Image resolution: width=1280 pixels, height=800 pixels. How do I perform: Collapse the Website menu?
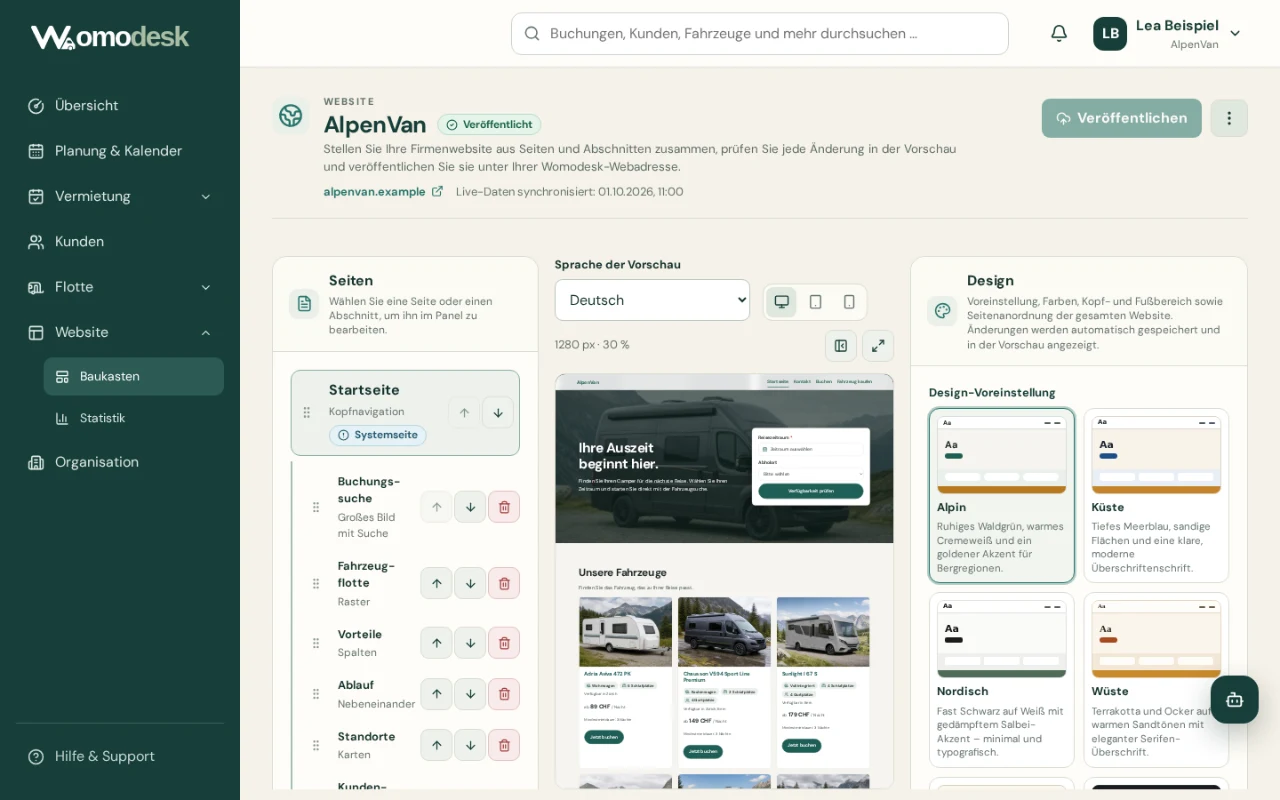pos(120,332)
